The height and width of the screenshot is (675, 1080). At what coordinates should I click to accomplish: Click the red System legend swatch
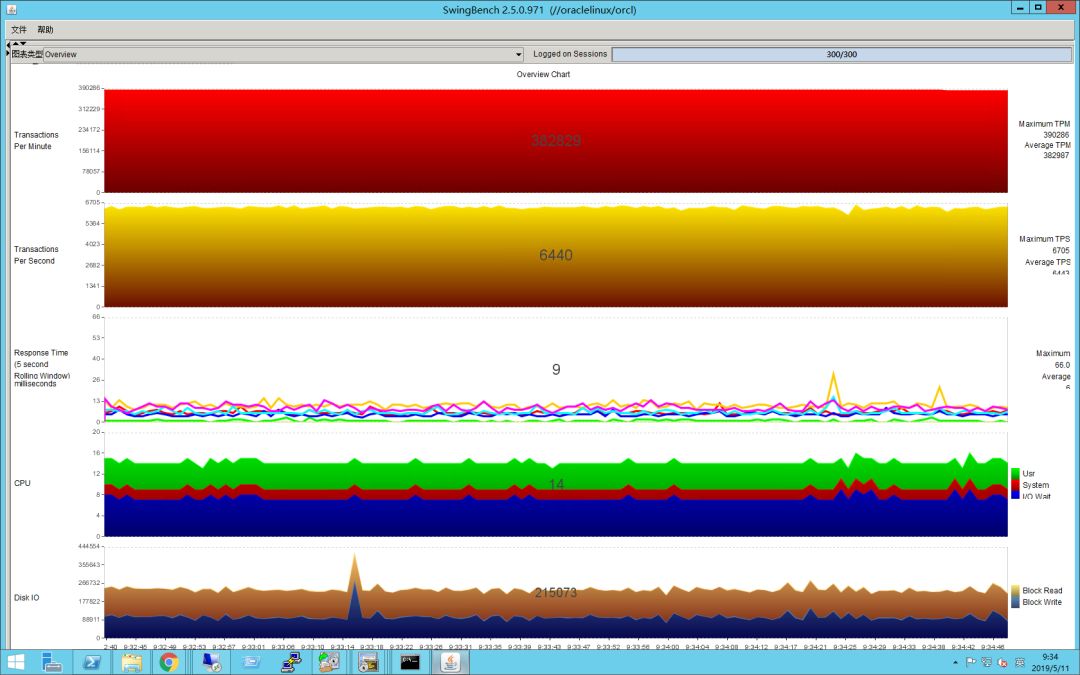coord(1015,485)
